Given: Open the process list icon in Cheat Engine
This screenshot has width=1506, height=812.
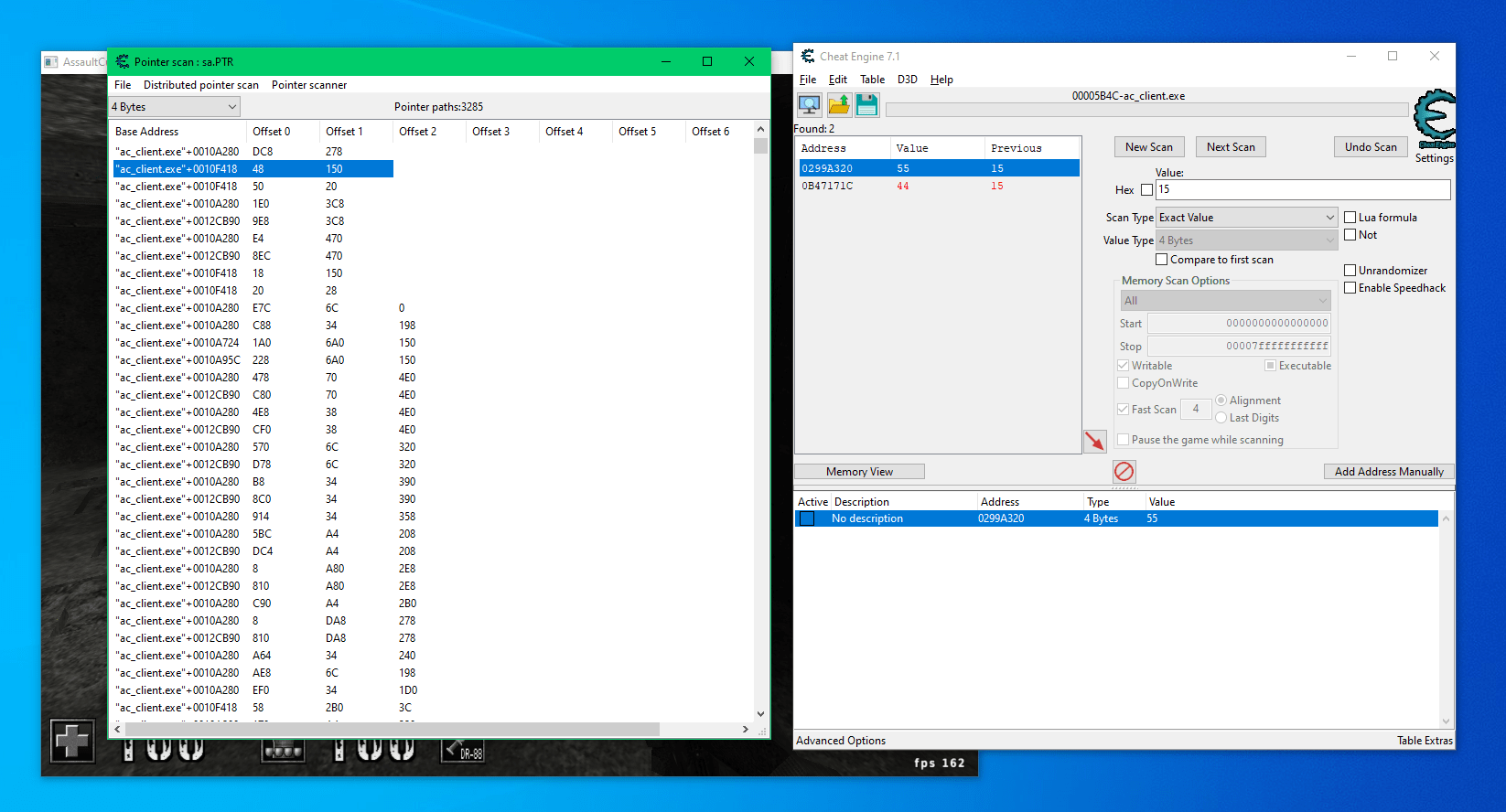Looking at the screenshot, I should click(x=809, y=105).
